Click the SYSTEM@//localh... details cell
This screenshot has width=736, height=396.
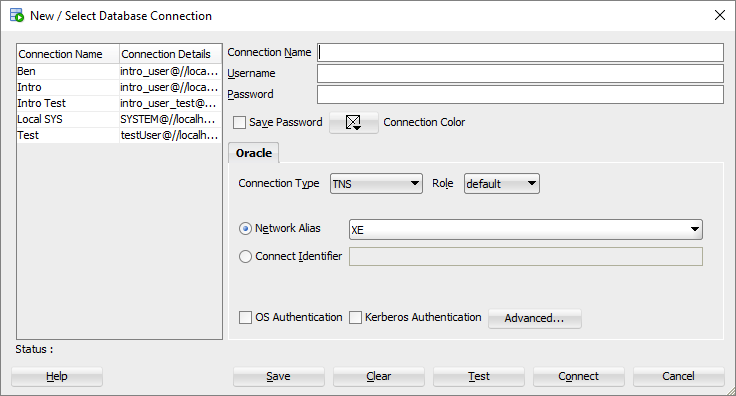(170, 119)
